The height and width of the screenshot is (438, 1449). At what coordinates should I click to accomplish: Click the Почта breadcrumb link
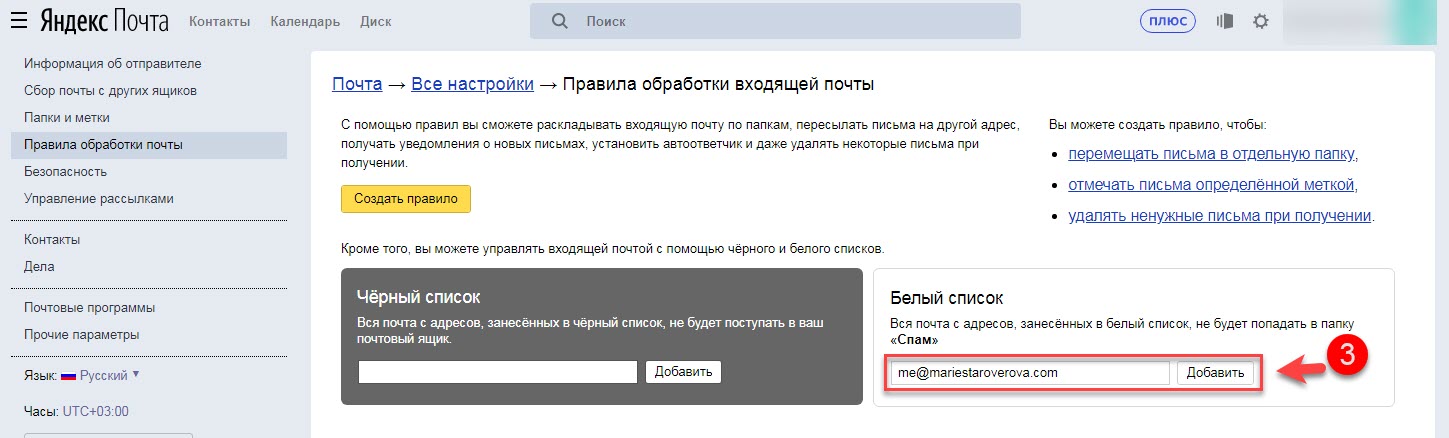point(357,84)
